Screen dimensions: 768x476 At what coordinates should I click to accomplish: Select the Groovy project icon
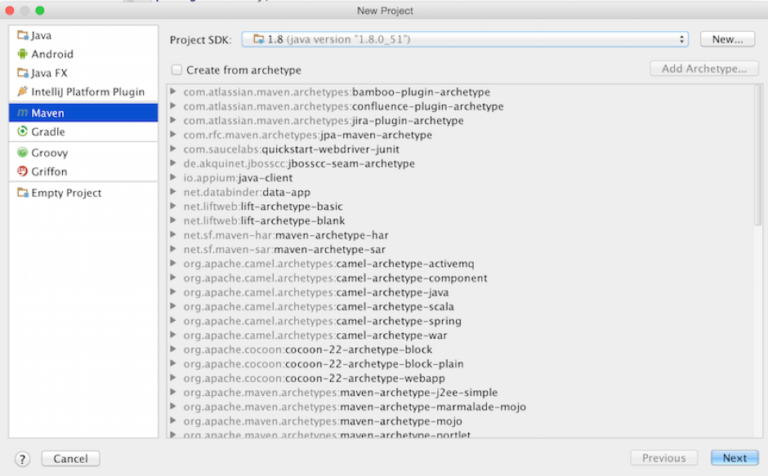click(x=22, y=153)
